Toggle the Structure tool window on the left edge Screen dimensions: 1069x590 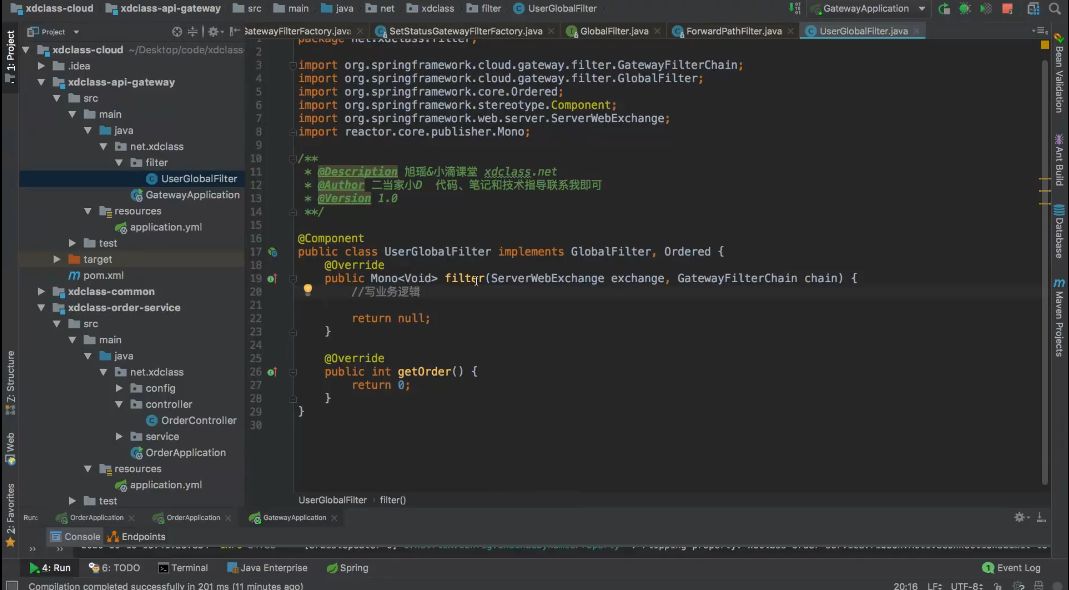10,382
